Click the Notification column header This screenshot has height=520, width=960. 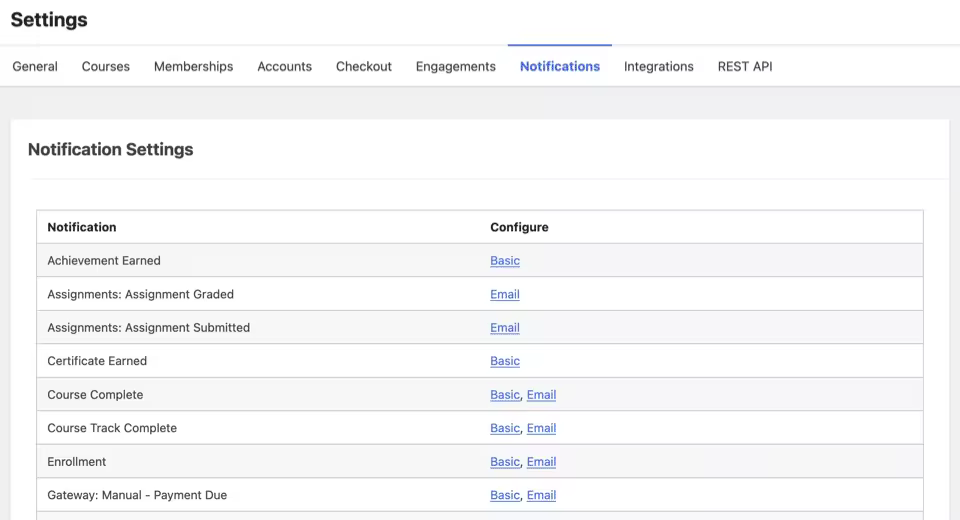pos(82,227)
